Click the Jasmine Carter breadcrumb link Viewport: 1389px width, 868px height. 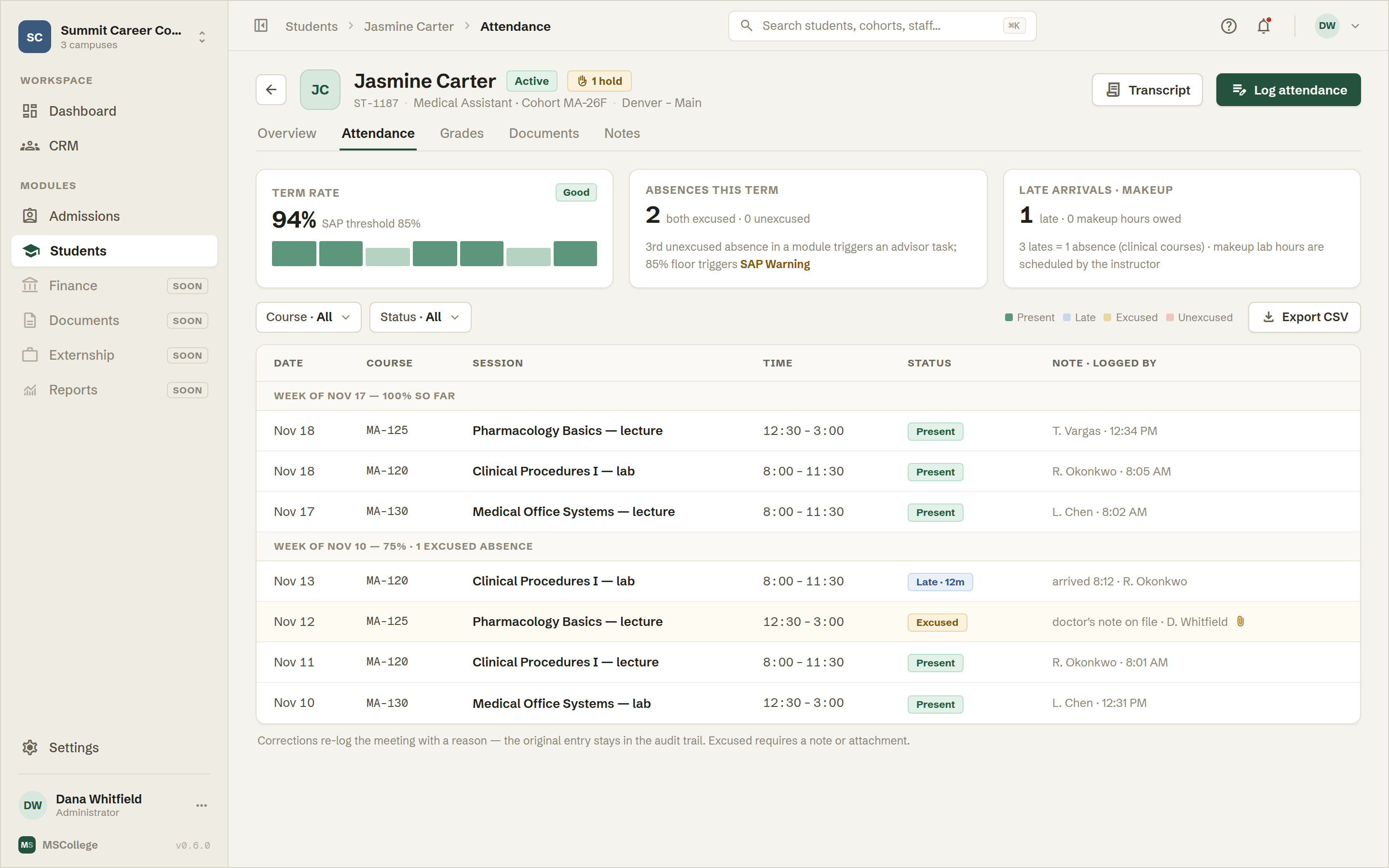pyautogui.click(x=409, y=27)
